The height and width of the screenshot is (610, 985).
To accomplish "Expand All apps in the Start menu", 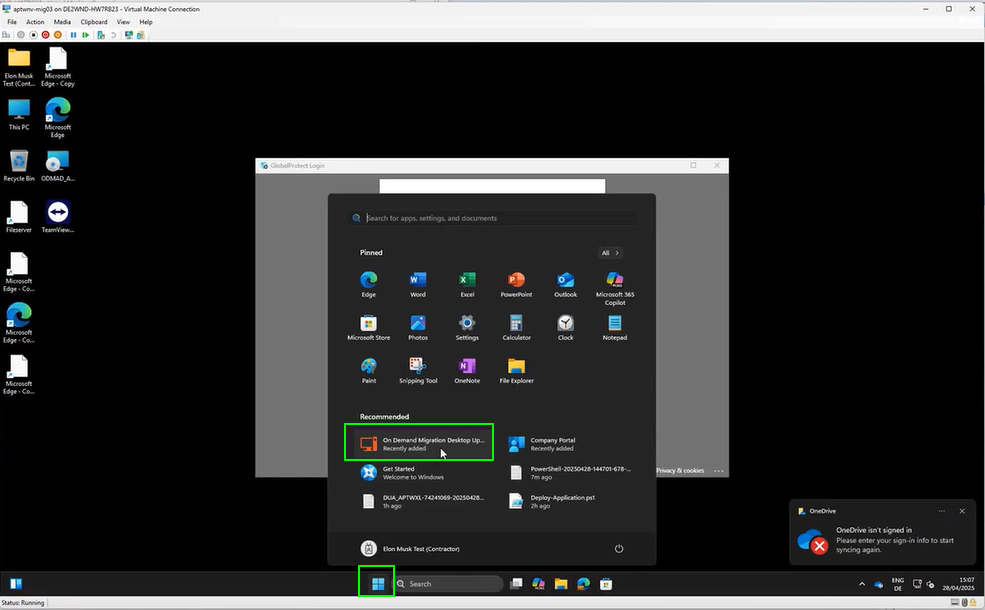I will click(609, 253).
